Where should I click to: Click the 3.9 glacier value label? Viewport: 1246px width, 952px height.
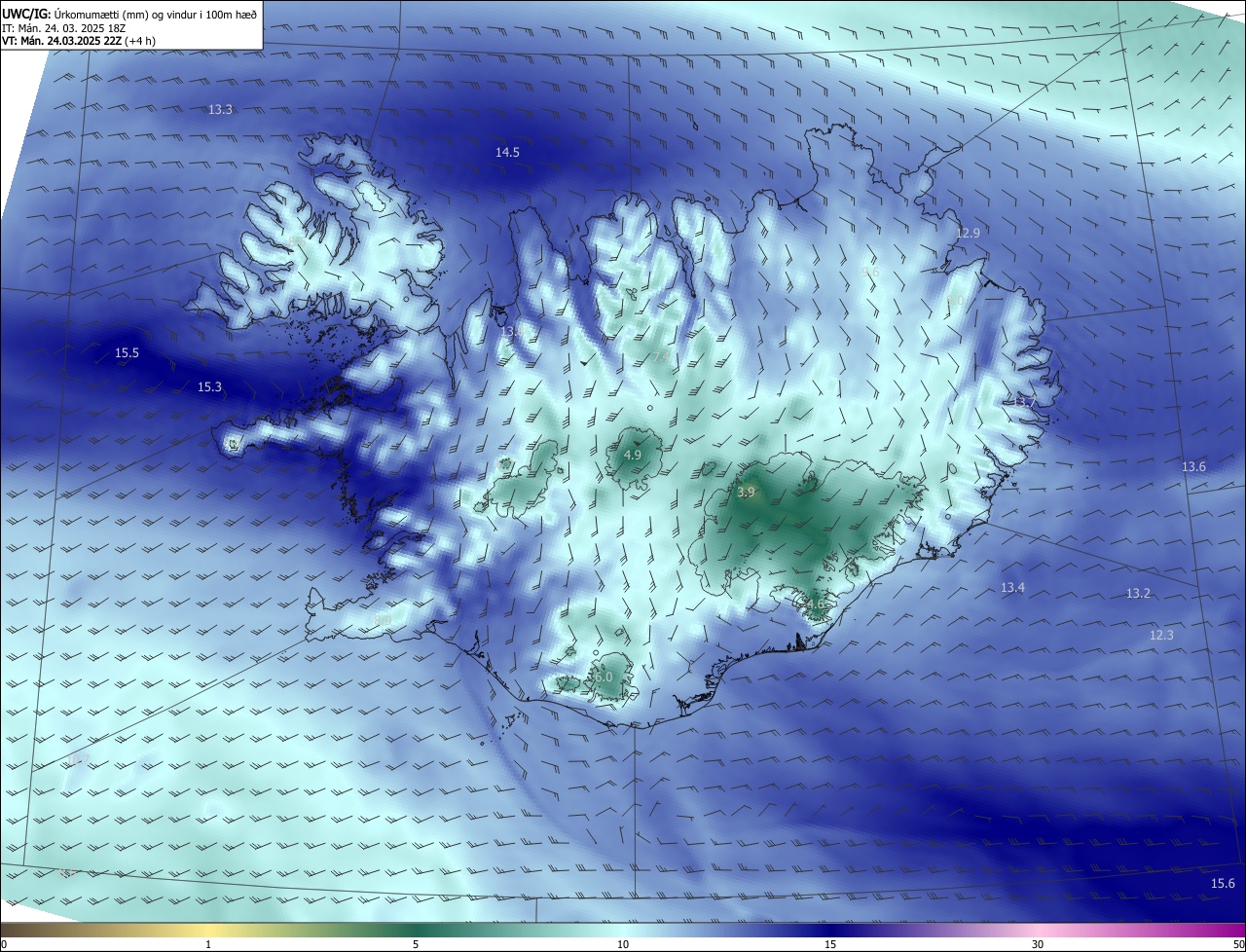(x=746, y=493)
